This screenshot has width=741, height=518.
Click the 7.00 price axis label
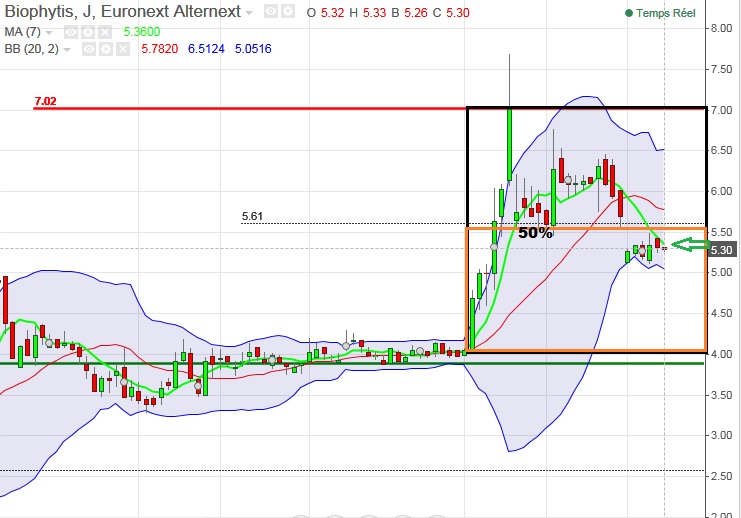pyautogui.click(x=722, y=110)
